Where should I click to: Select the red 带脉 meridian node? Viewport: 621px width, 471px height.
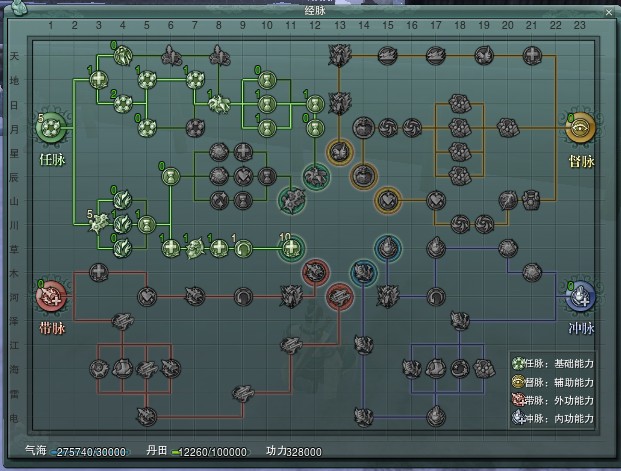click(52, 295)
